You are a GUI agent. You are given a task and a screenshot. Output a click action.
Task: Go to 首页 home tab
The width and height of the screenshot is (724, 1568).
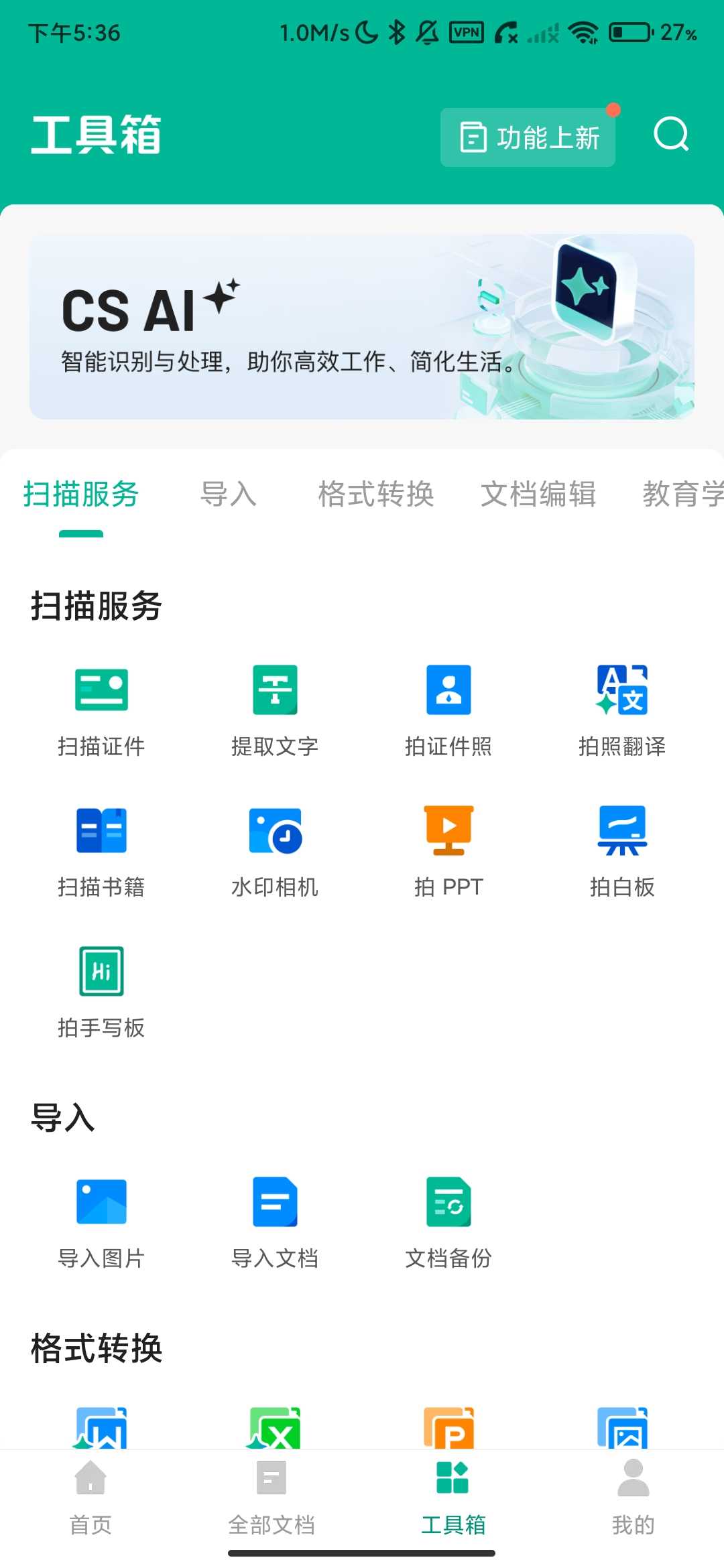(90, 1498)
